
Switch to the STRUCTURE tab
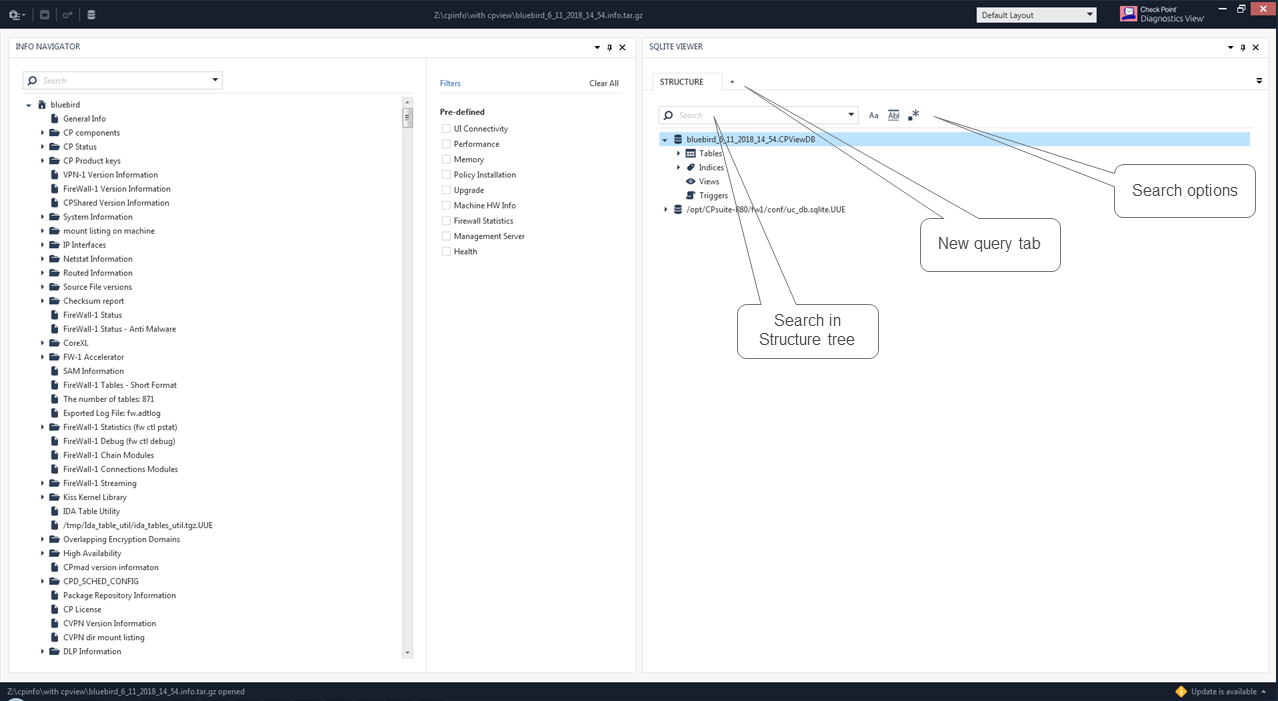point(684,81)
